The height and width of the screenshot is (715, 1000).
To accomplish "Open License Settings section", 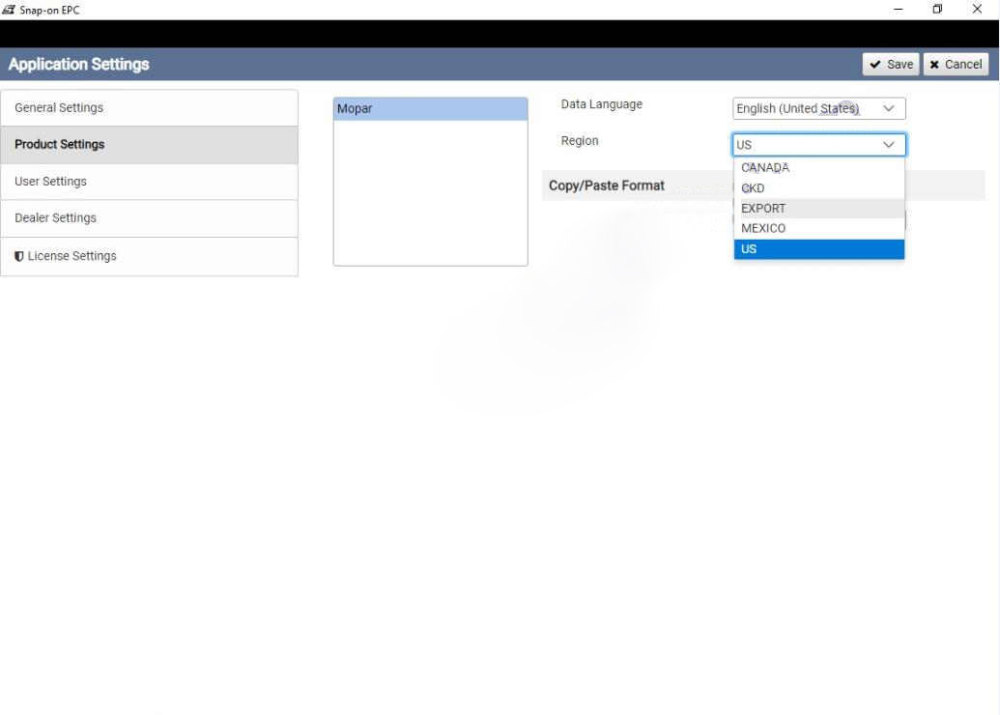I will [x=149, y=256].
